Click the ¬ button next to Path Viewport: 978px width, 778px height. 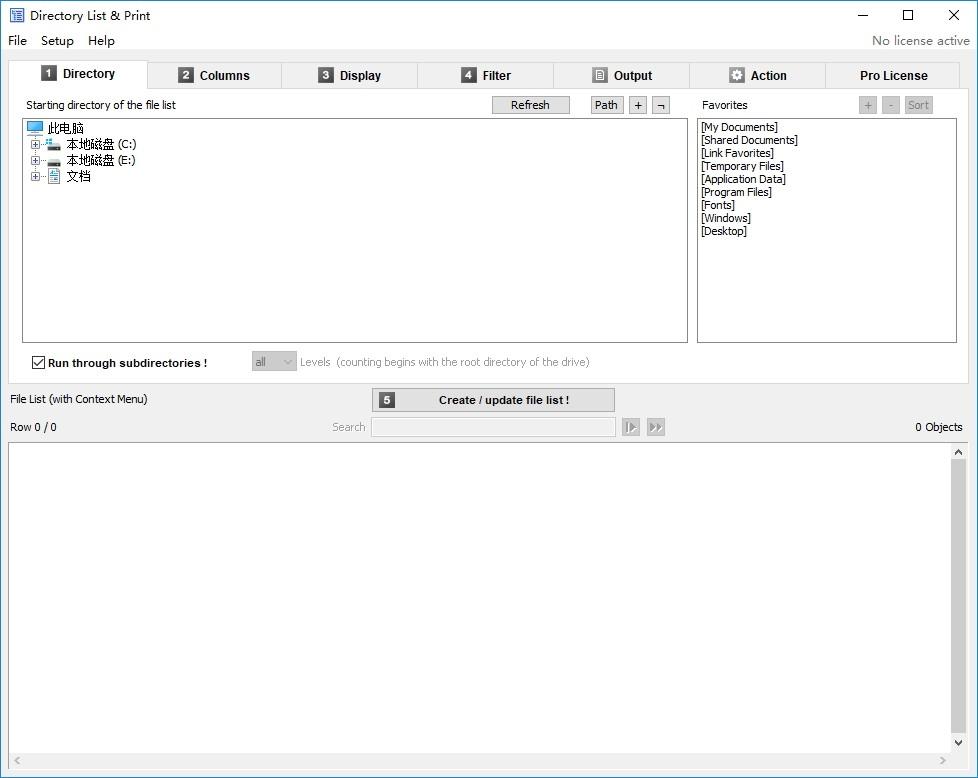661,105
